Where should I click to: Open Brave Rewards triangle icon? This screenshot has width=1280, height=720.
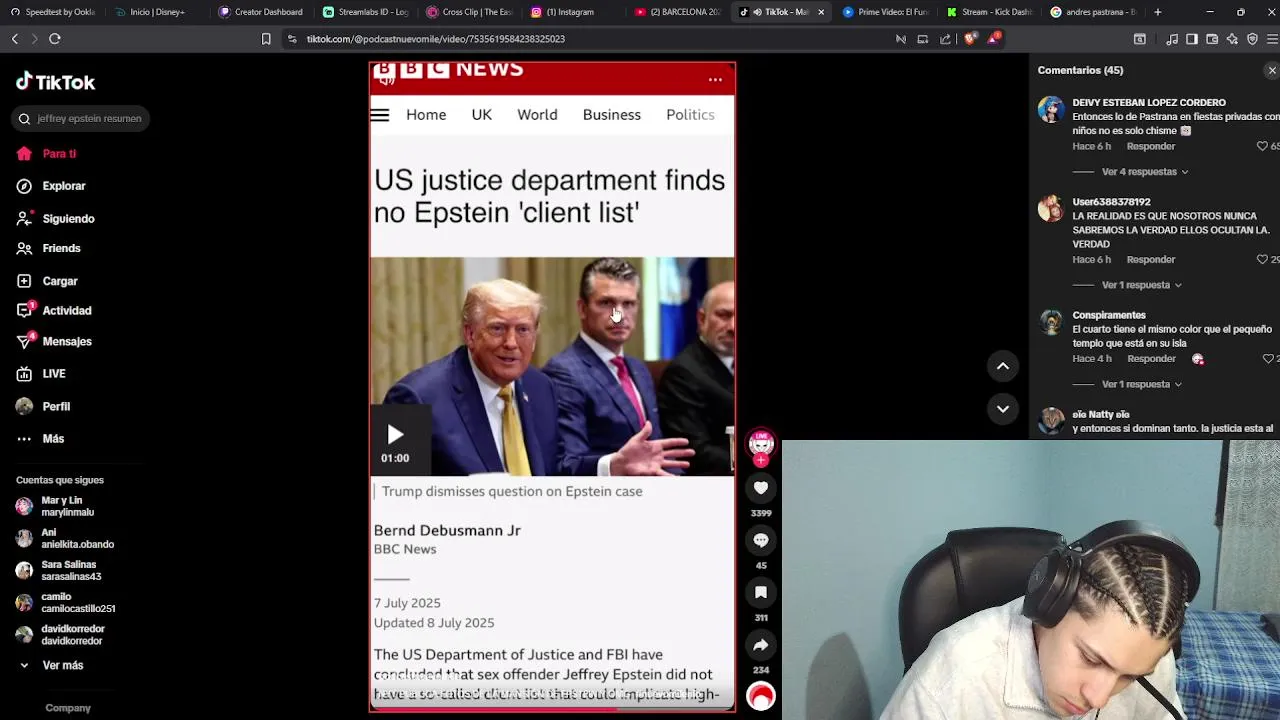pos(993,39)
